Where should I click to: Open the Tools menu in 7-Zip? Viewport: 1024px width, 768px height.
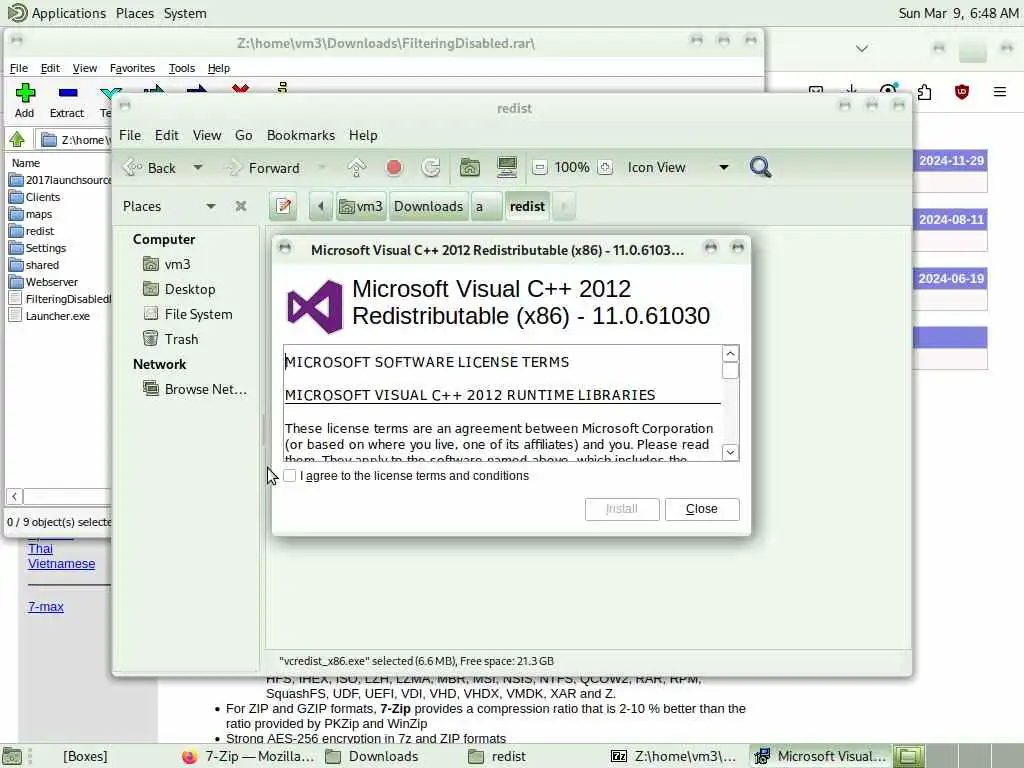point(182,68)
